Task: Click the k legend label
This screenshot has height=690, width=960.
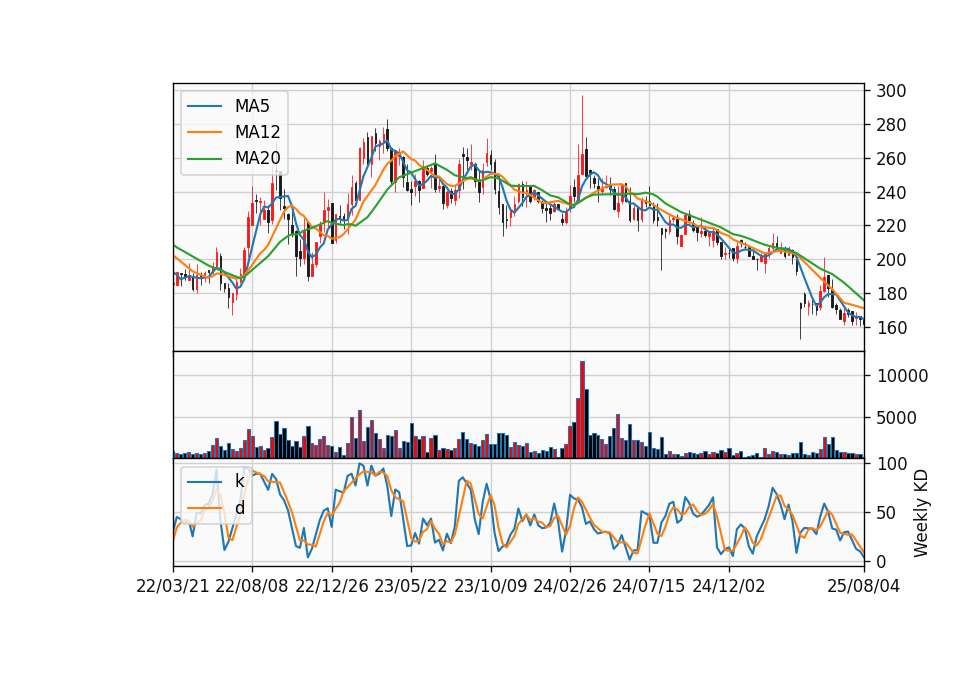Action: (x=239, y=481)
